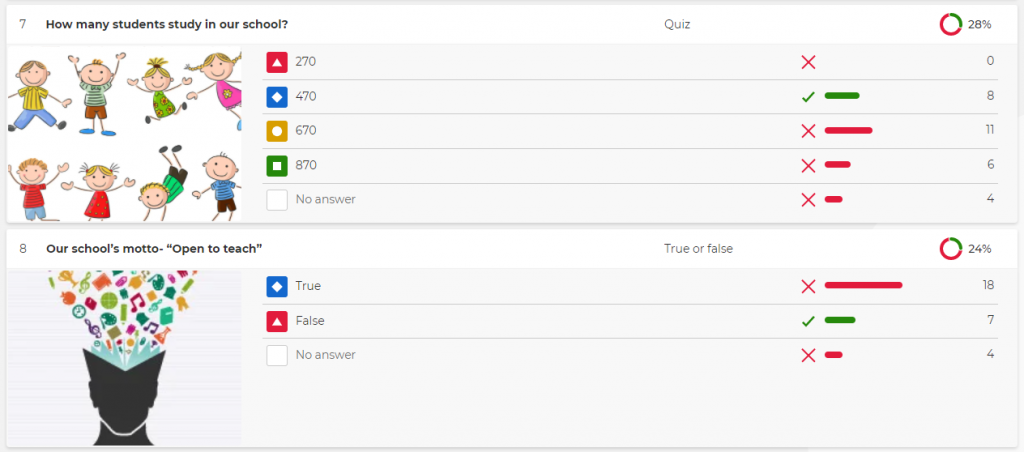Click the red triangle icon beside 270

(x=277, y=62)
